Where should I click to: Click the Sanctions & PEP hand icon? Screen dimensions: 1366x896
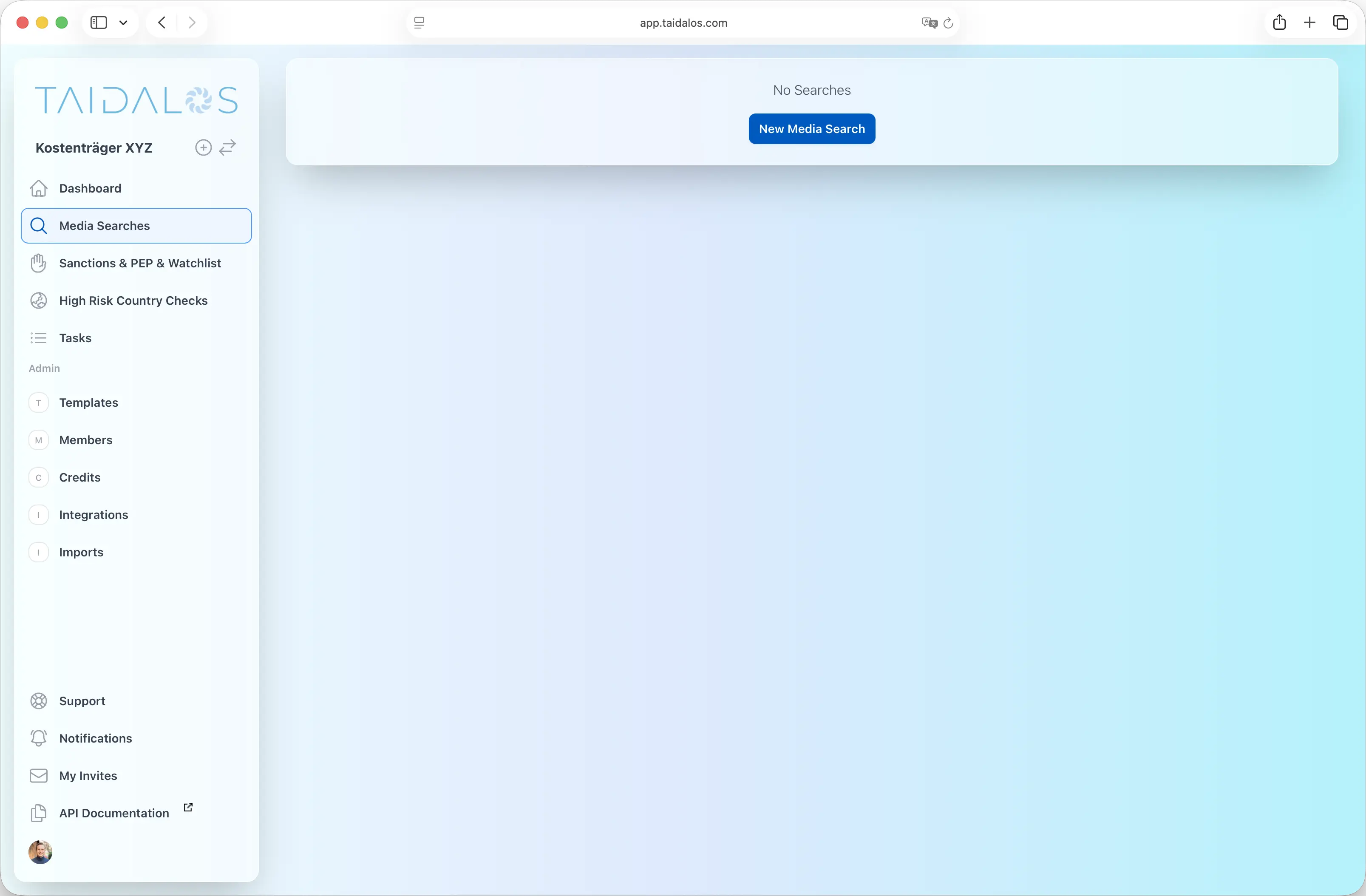coord(38,263)
